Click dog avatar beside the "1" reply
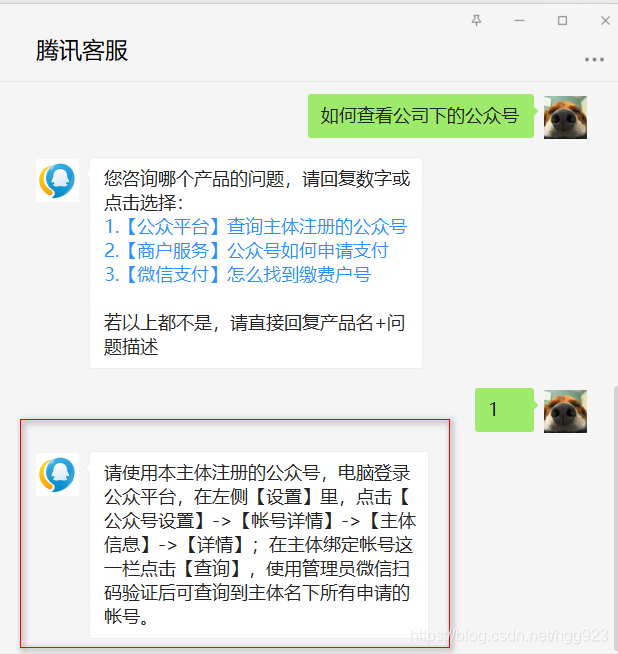Screen dimensions: 618x654 [565, 411]
